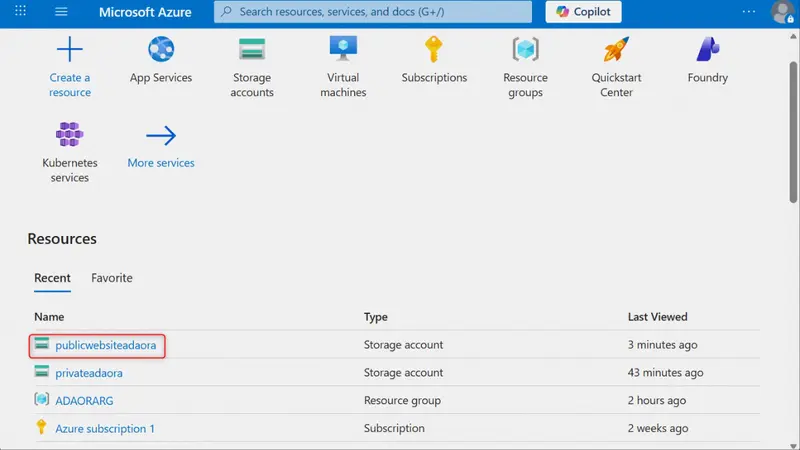Click the scrollbar down arrow

coord(793,446)
